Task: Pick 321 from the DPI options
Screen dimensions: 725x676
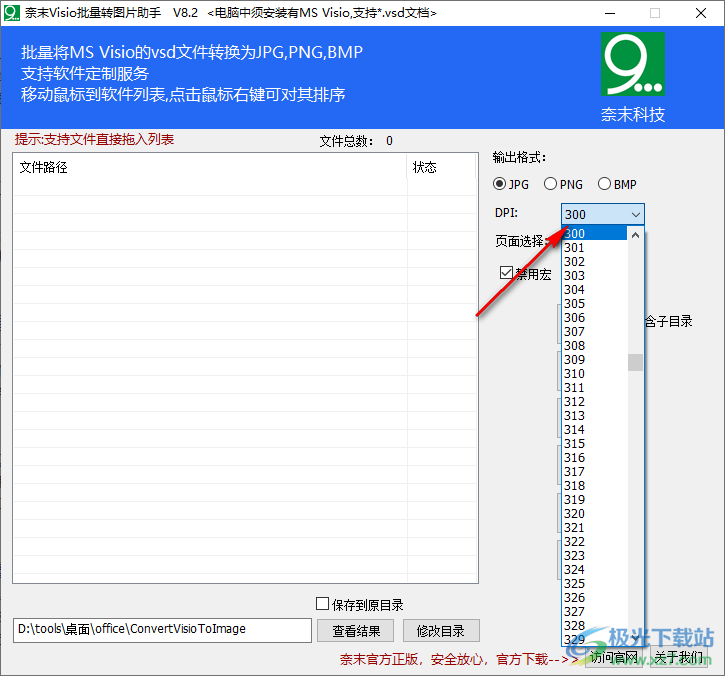Action: [x=594, y=527]
